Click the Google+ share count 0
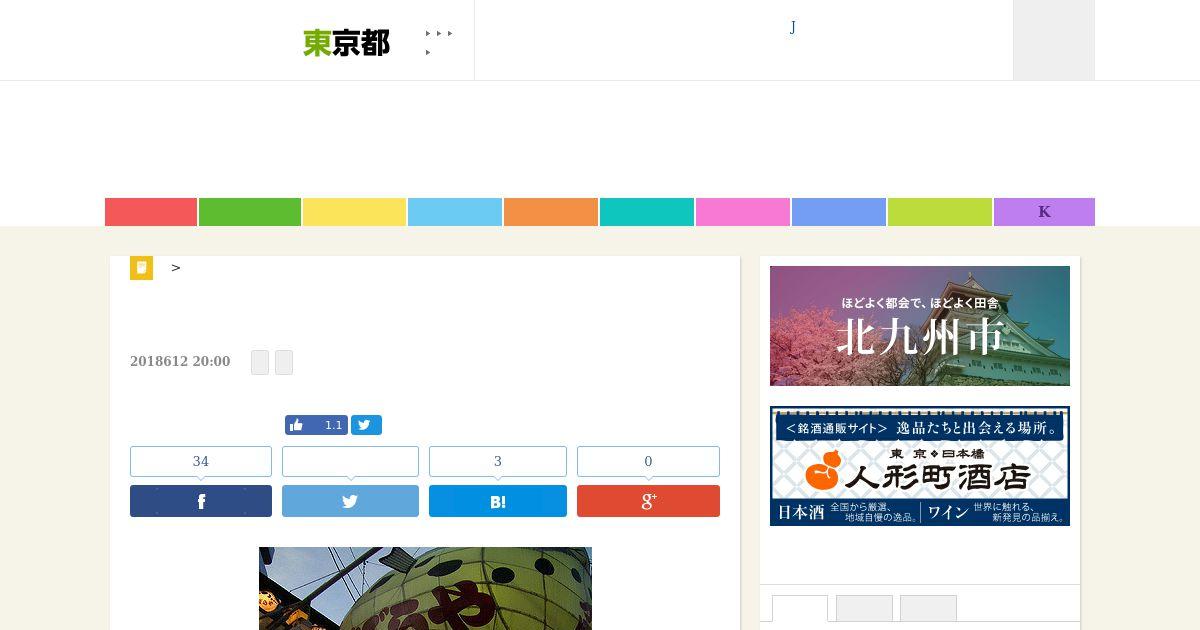Viewport: 1200px width, 630px height. (x=648, y=461)
